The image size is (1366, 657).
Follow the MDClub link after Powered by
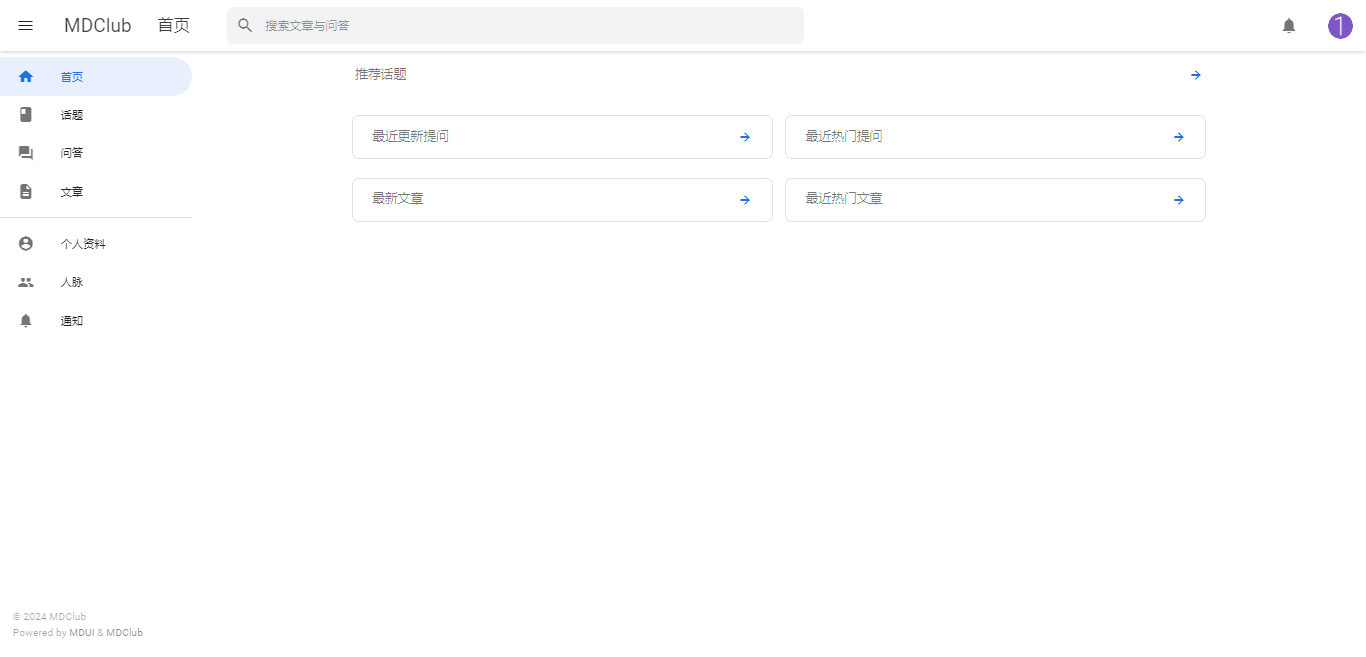125,633
